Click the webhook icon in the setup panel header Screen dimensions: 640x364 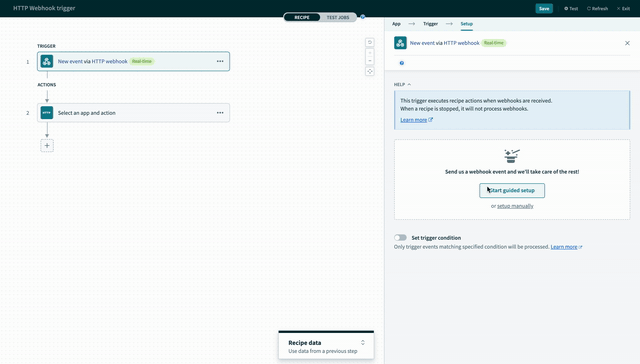point(400,43)
